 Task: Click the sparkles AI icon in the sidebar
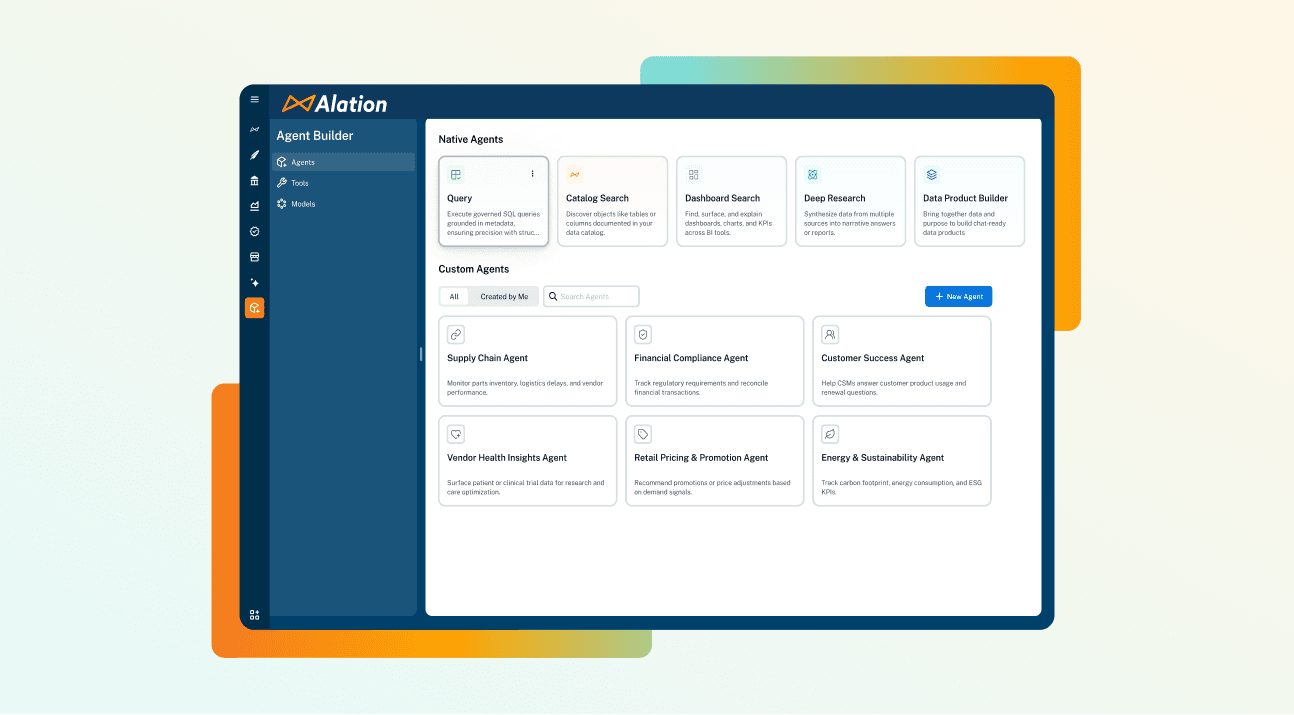tap(254, 282)
